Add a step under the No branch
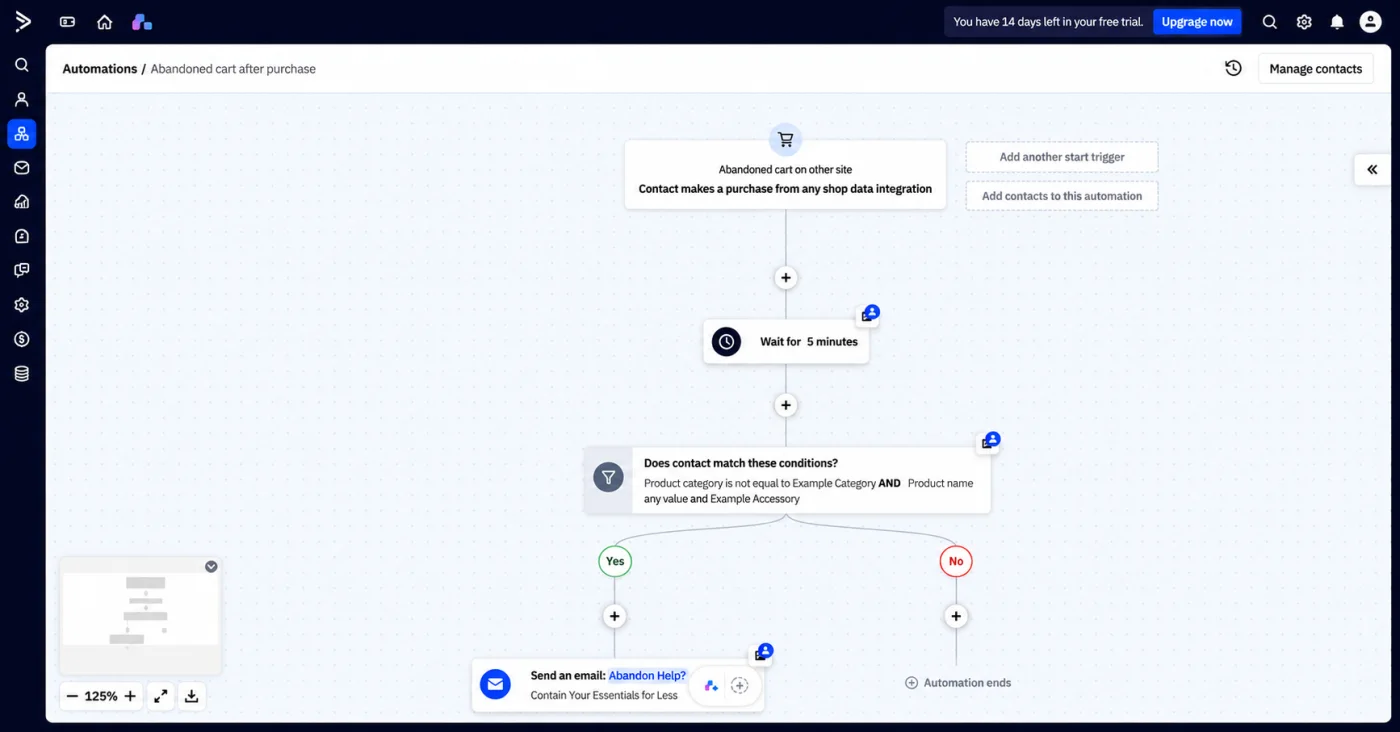 [x=956, y=617]
